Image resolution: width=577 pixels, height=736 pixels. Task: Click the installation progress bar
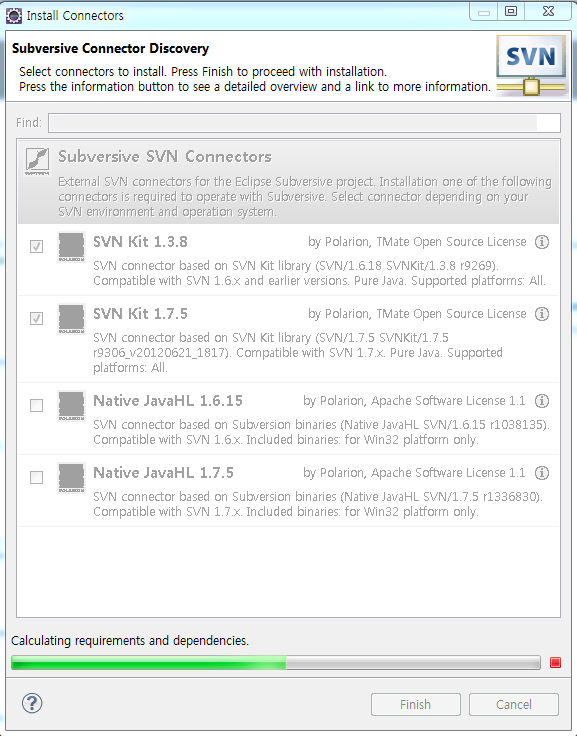[x=276, y=663]
